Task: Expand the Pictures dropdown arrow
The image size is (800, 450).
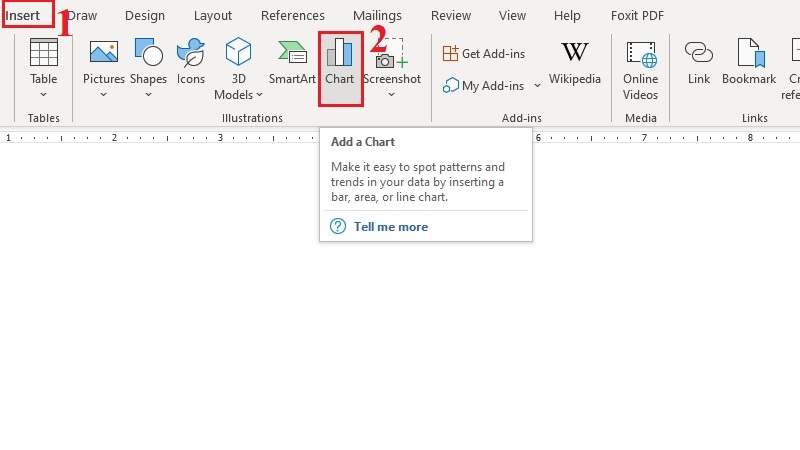Action: [x=104, y=94]
